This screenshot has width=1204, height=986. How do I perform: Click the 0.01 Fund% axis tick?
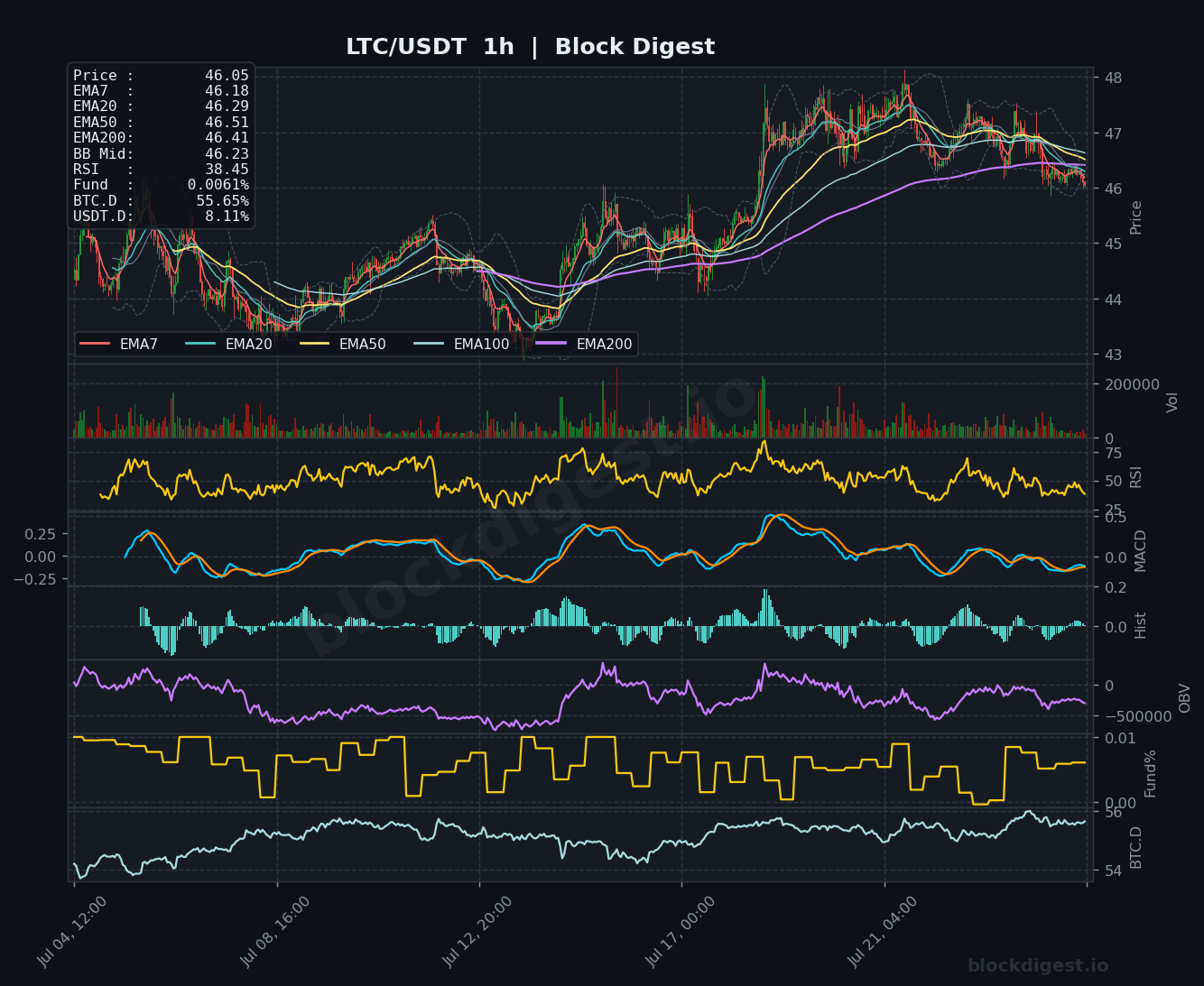click(1120, 738)
